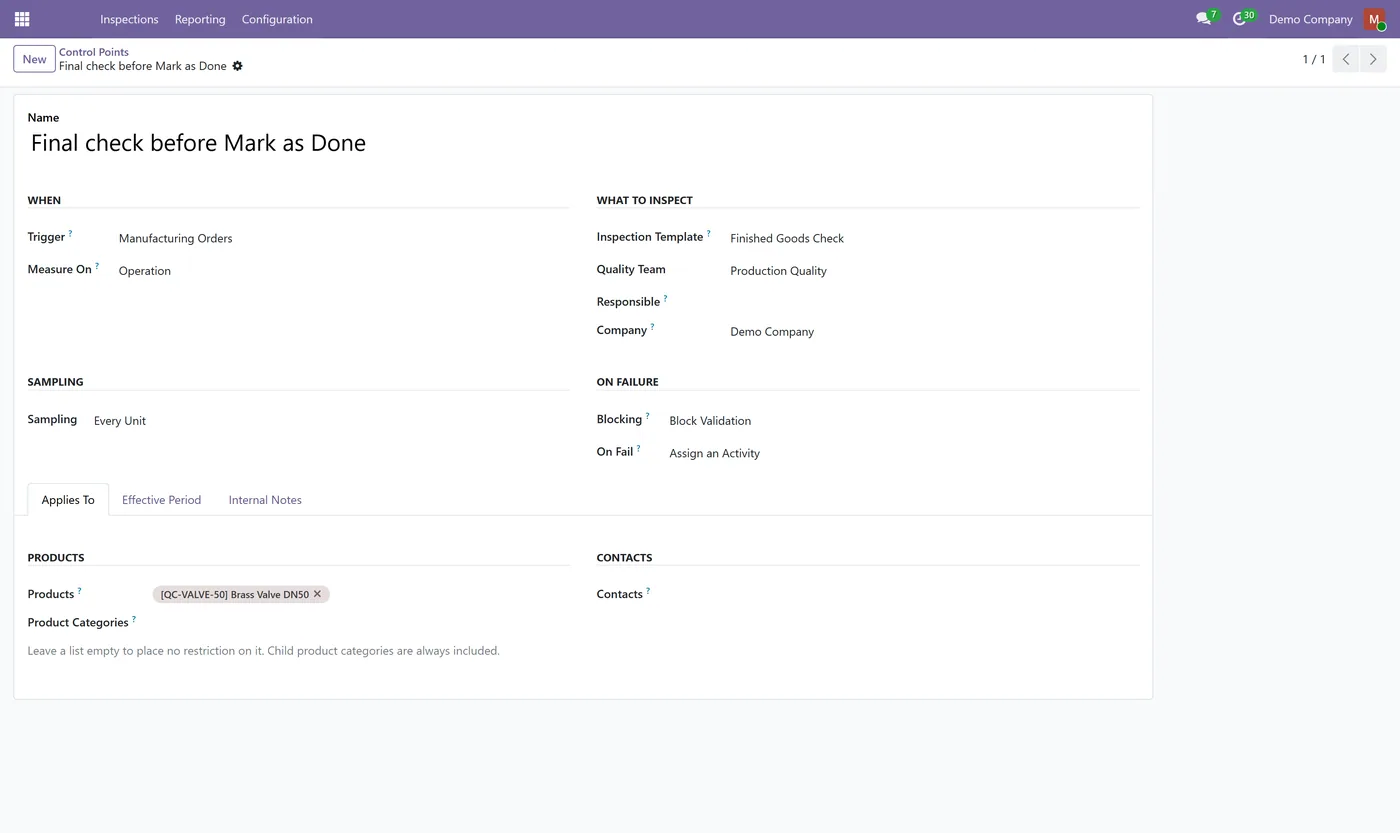Open the Inspections menu

(x=129, y=19)
